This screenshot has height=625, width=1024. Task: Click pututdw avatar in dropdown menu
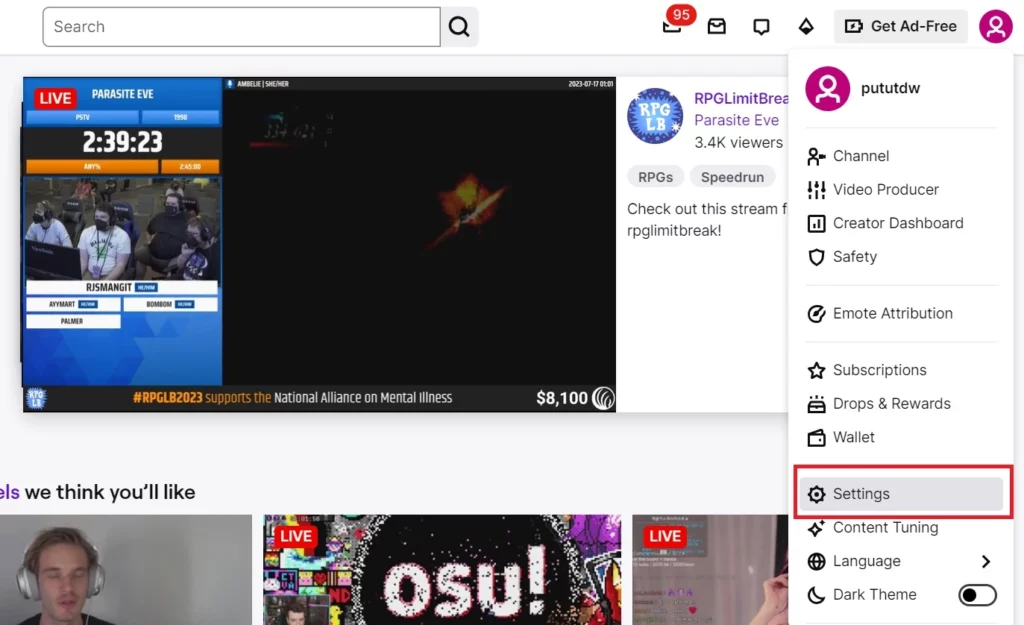pyautogui.click(x=827, y=88)
